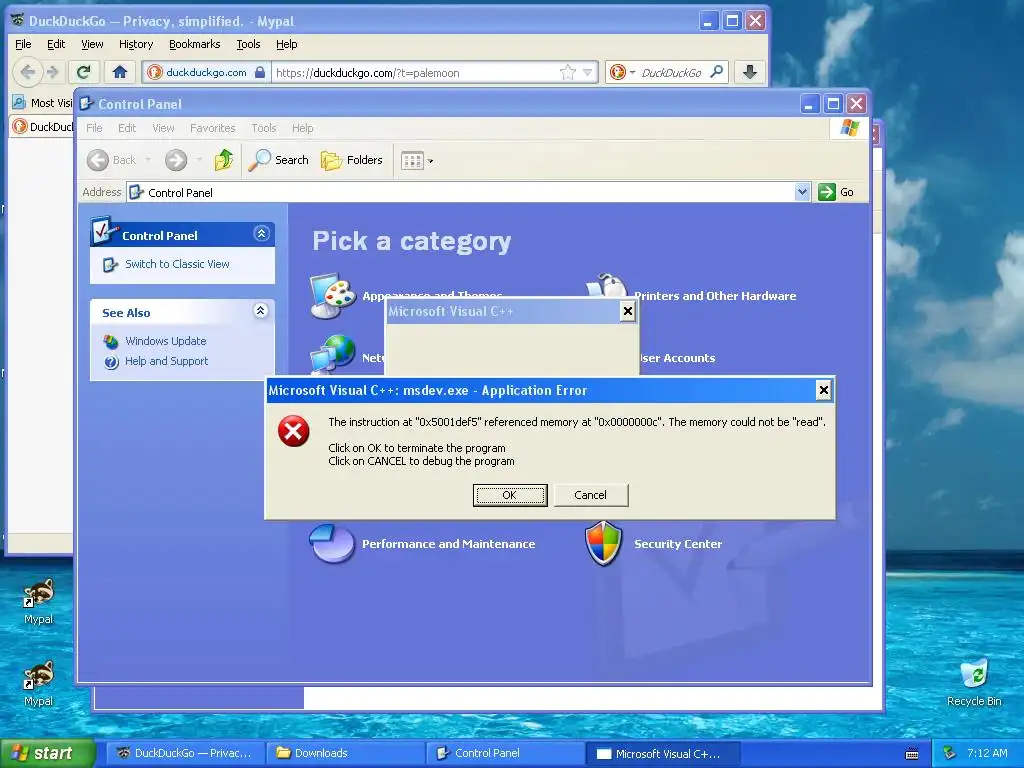Click Most Visited bookmarks toolbar item

pos(42,103)
